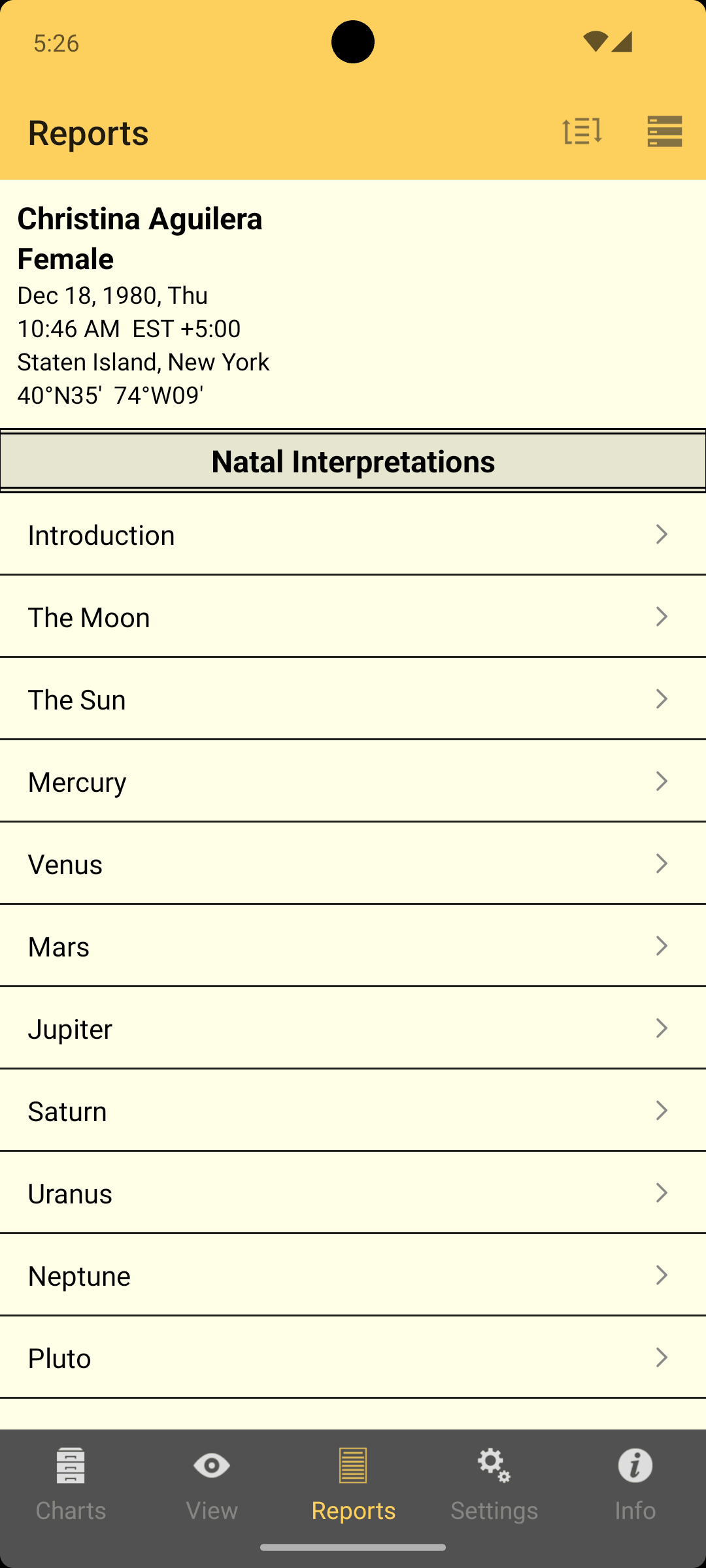
Task: Open the Charts tab icon
Action: 71,1465
